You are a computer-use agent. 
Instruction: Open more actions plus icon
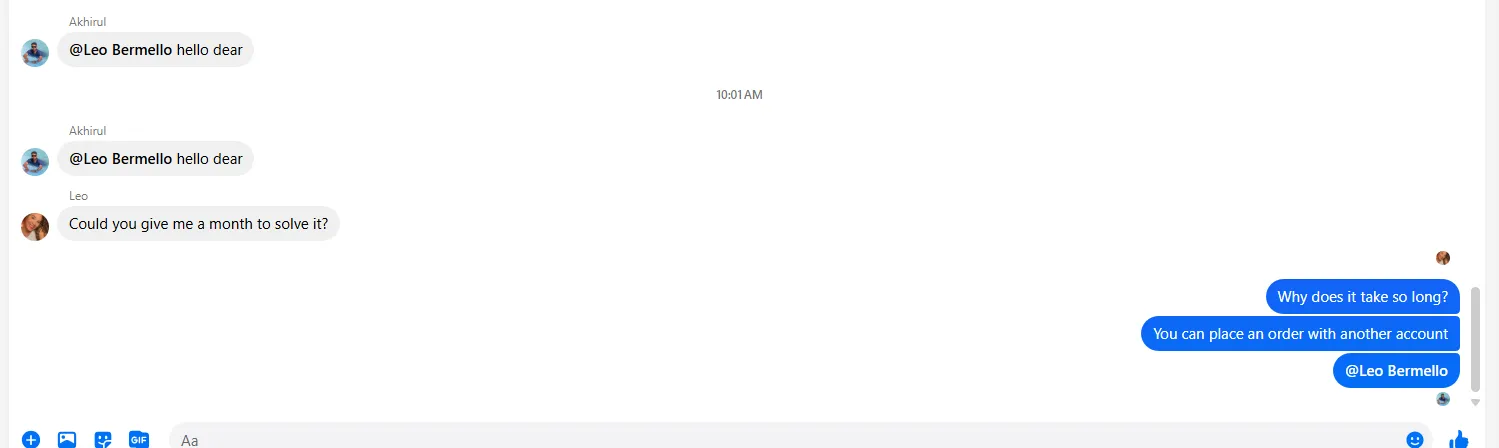coord(31,439)
